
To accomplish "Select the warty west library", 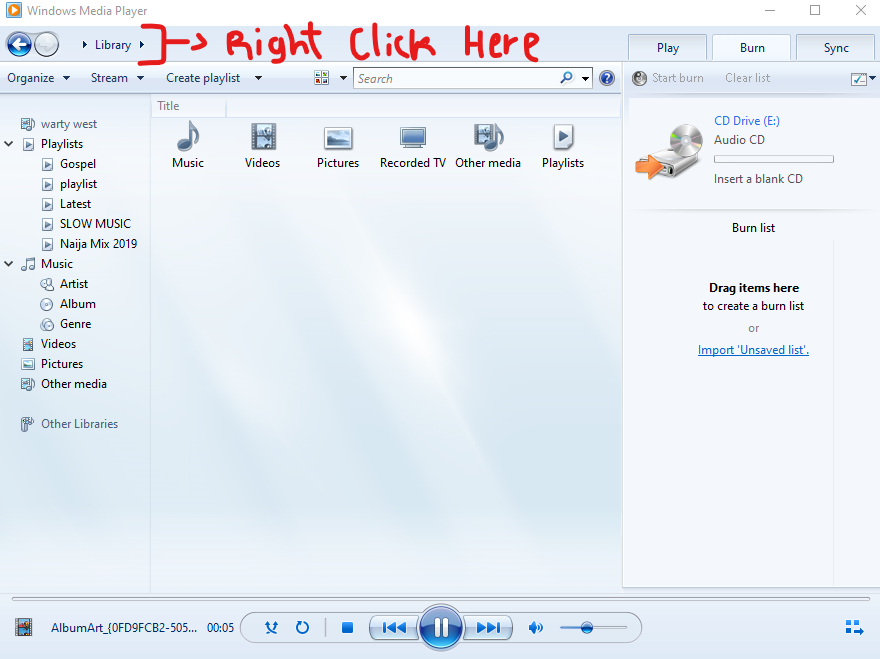I will tap(68, 124).
